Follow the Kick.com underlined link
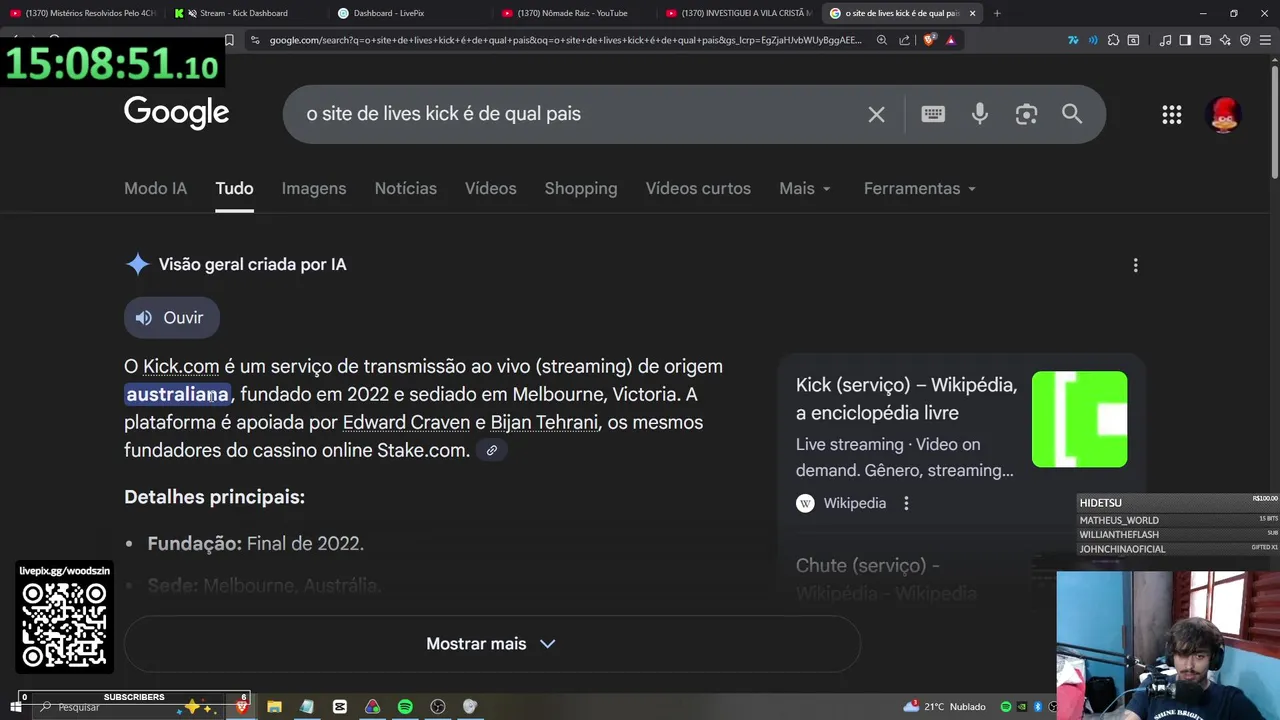The width and height of the screenshot is (1280, 720). point(181,366)
